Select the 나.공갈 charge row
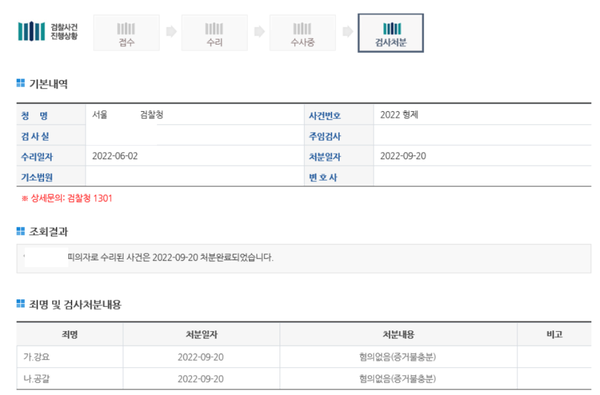 tap(304, 379)
